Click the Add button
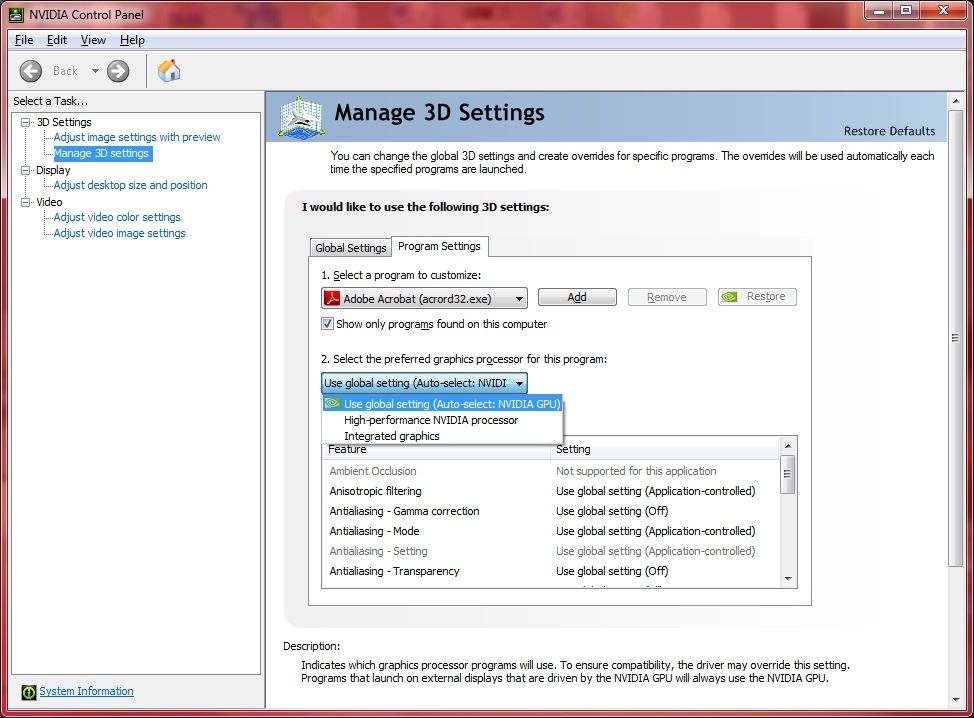Screen dimensions: 974x718 pyautogui.click(x=577, y=297)
